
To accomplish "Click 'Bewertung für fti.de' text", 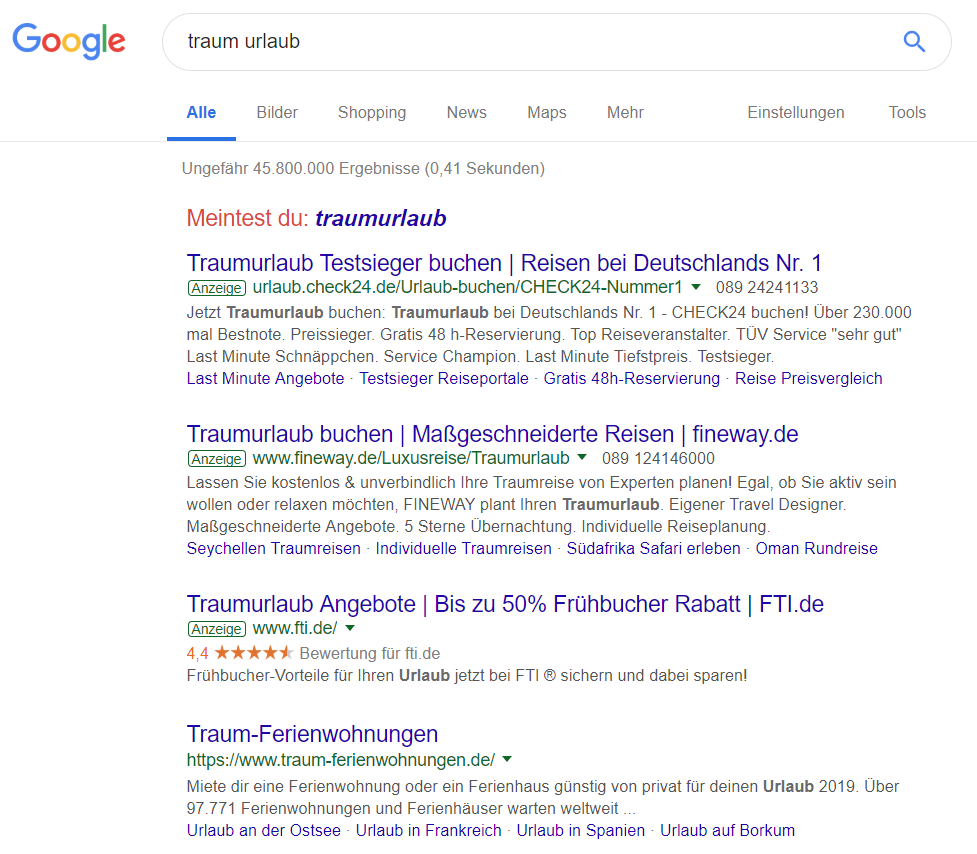I will 369,653.
